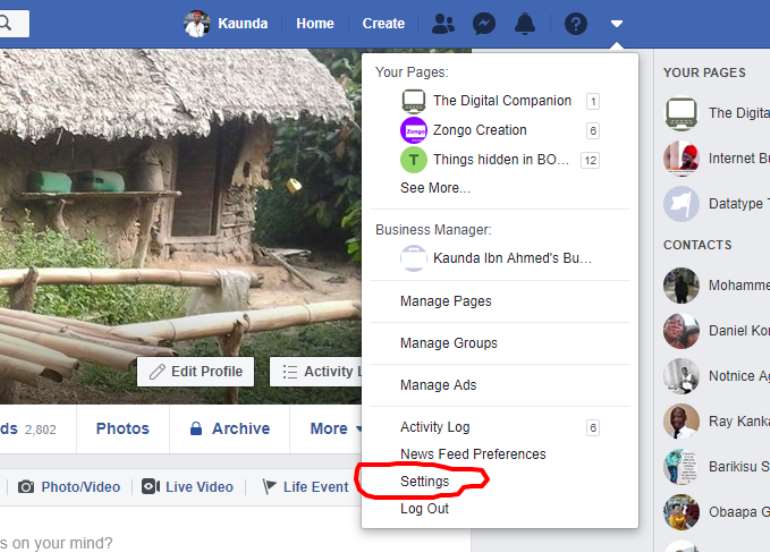The image size is (770, 552).
Task: Click badge 1 next to Digital Companion
Action: point(593,101)
